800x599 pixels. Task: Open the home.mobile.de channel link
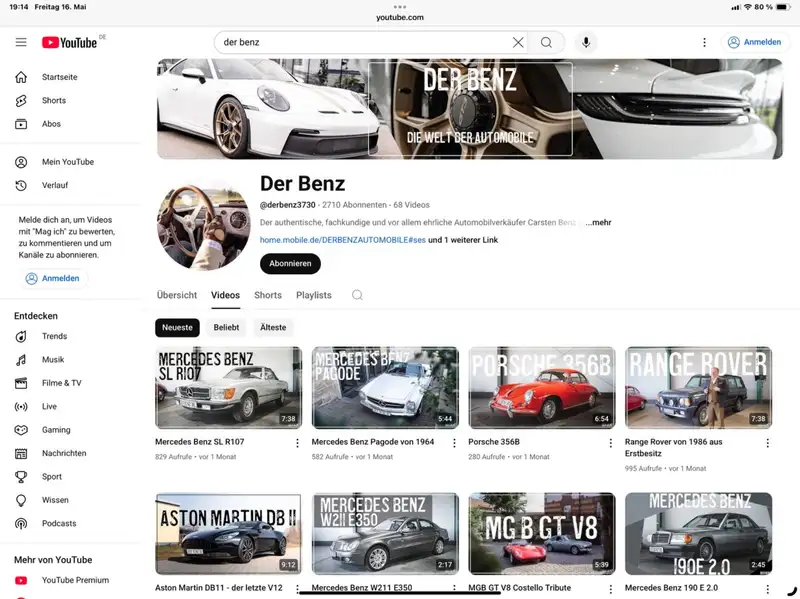pos(342,240)
